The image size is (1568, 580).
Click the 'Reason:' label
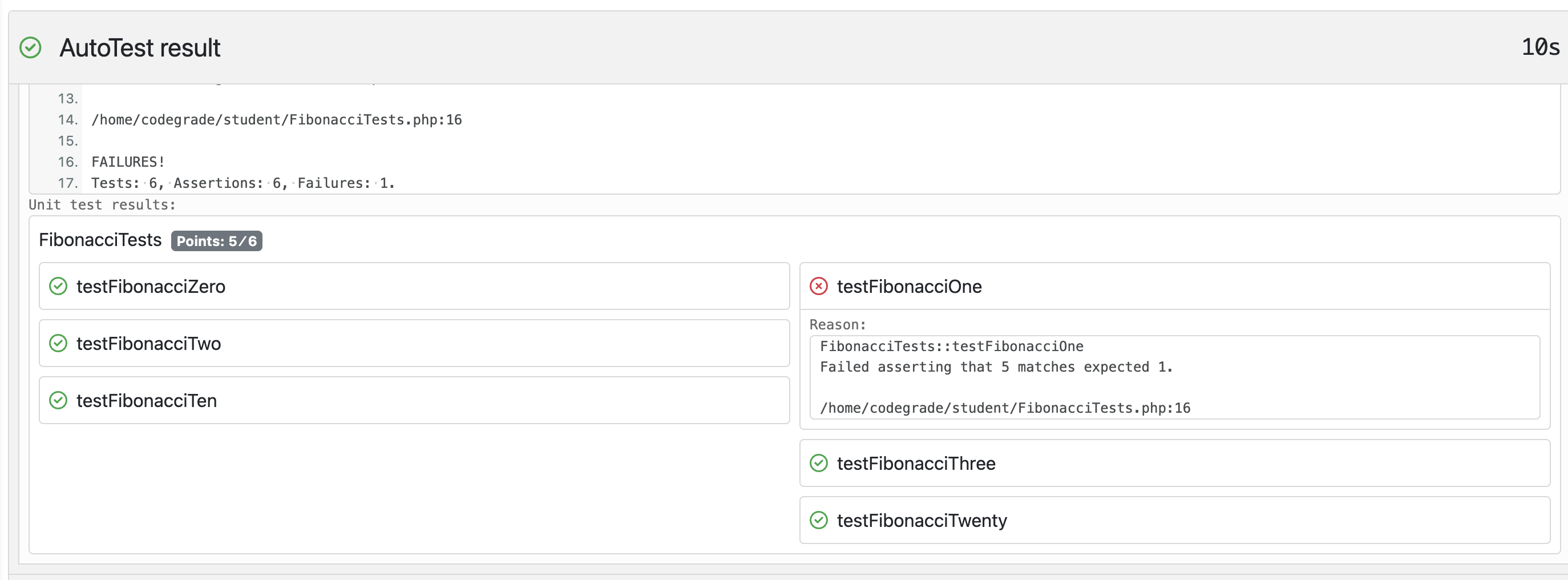tap(838, 325)
